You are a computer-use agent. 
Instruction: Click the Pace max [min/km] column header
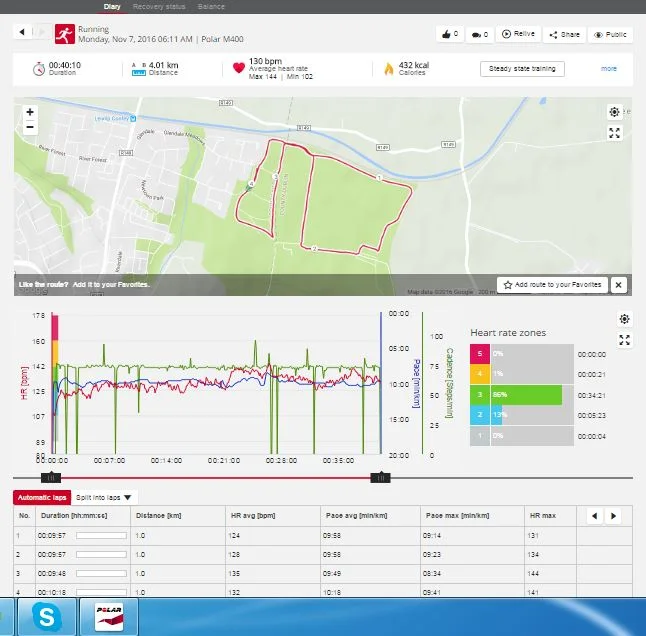[x=457, y=516]
